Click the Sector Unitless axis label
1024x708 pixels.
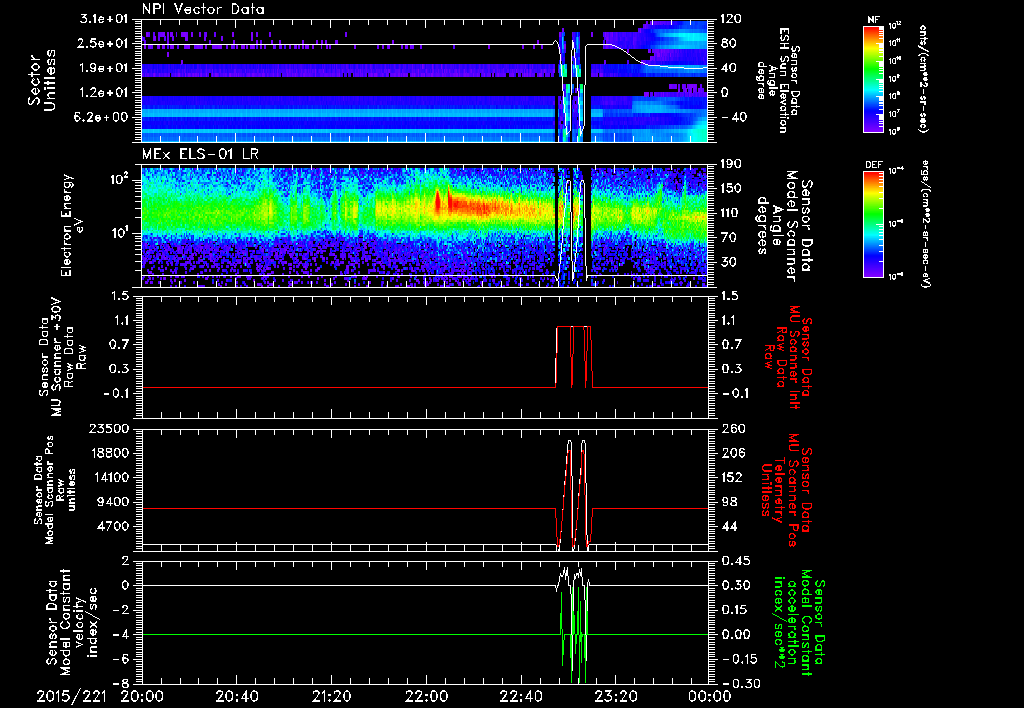click(x=42, y=80)
